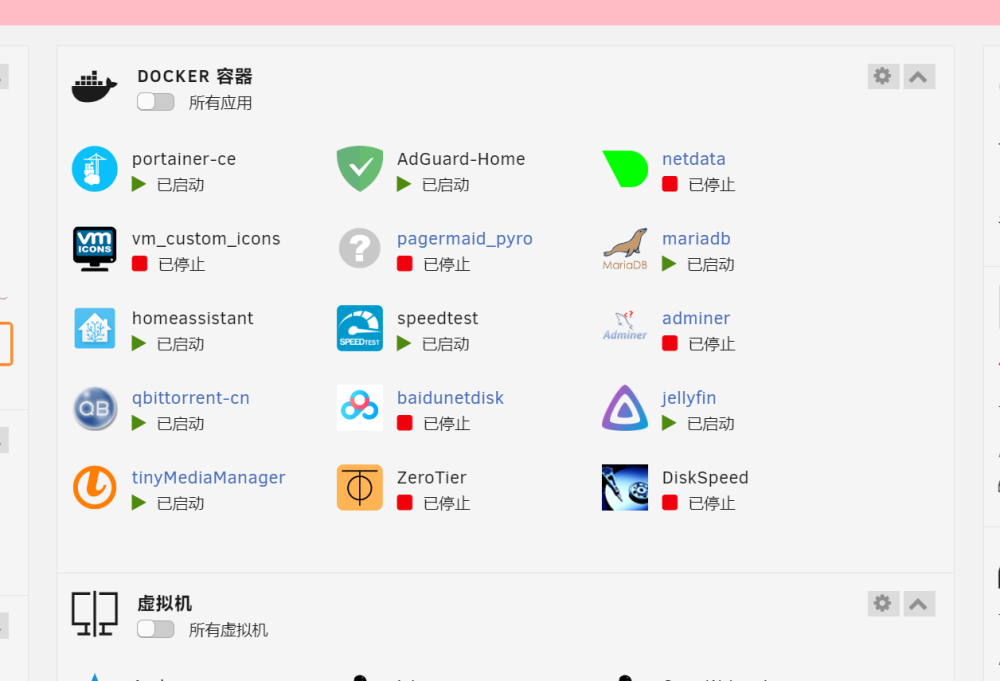This screenshot has height=681, width=1000.
Task: Collapse the 虚拟机 panel
Action: [918, 603]
